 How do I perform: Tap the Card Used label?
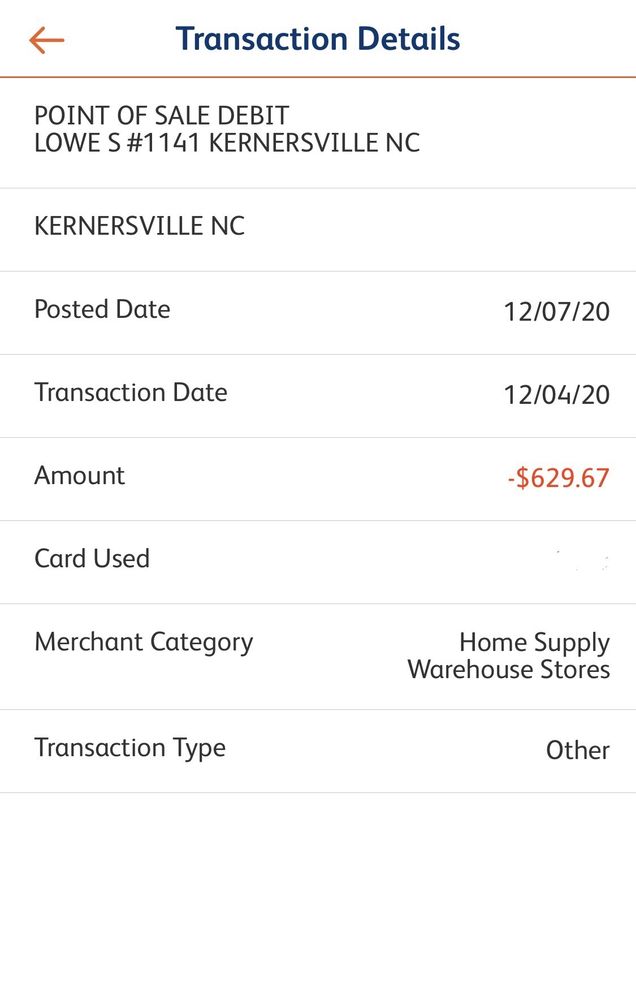click(92, 558)
